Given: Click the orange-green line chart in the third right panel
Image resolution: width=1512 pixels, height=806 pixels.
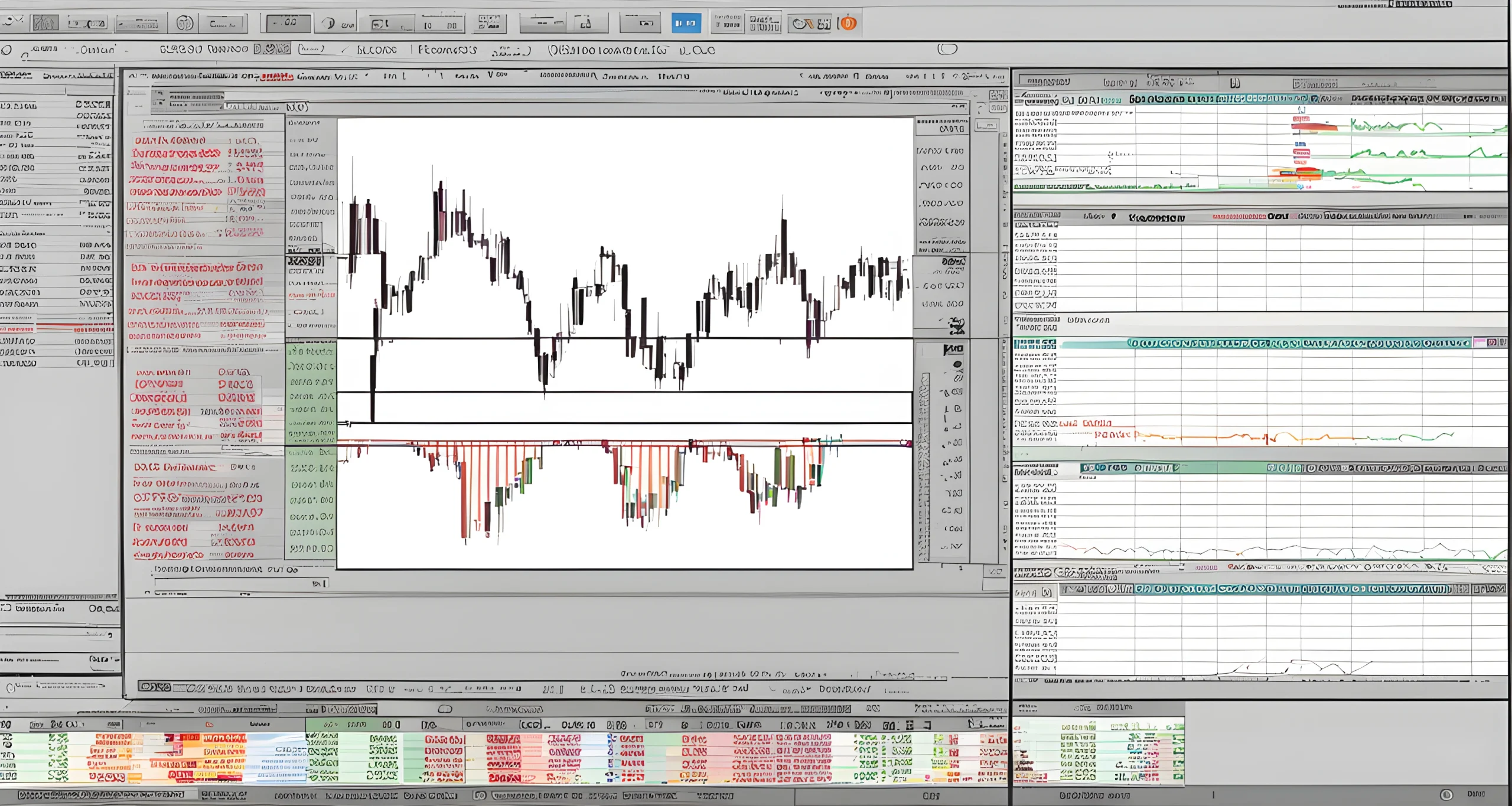Looking at the screenshot, I should point(1293,437).
